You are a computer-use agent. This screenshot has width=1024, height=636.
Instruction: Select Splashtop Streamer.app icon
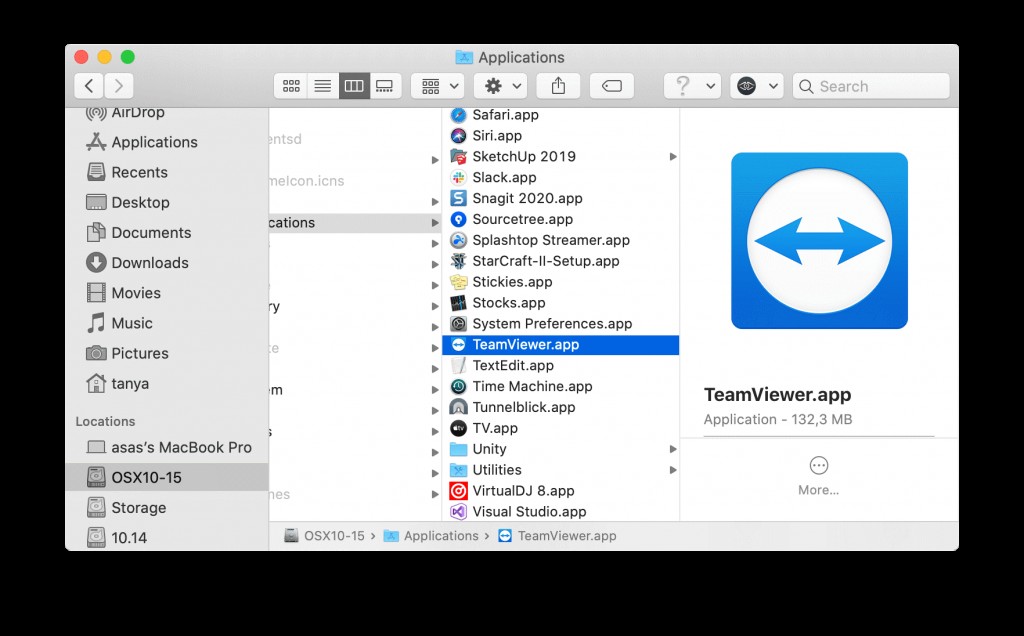tap(458, 240)
